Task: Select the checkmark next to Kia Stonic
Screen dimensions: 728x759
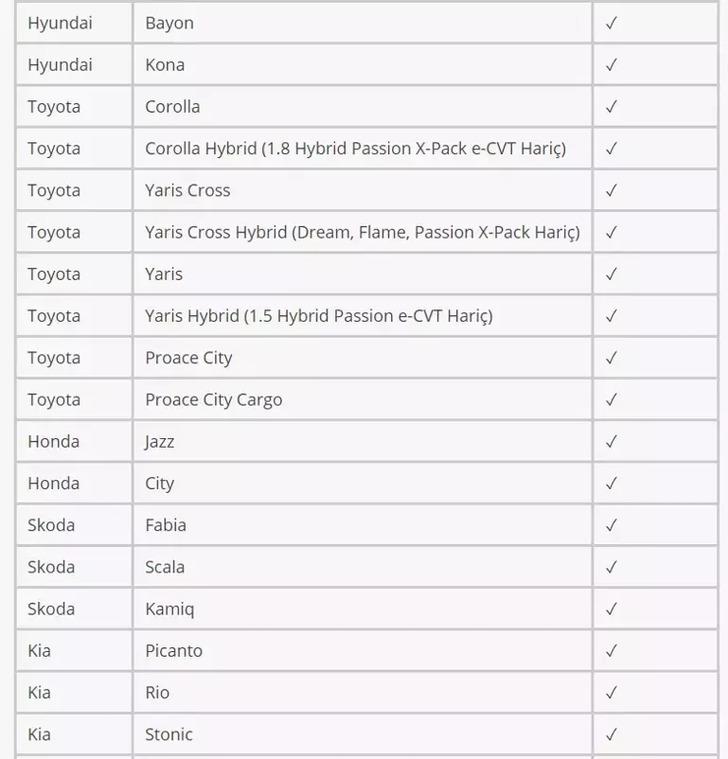Action: (611, 735)
